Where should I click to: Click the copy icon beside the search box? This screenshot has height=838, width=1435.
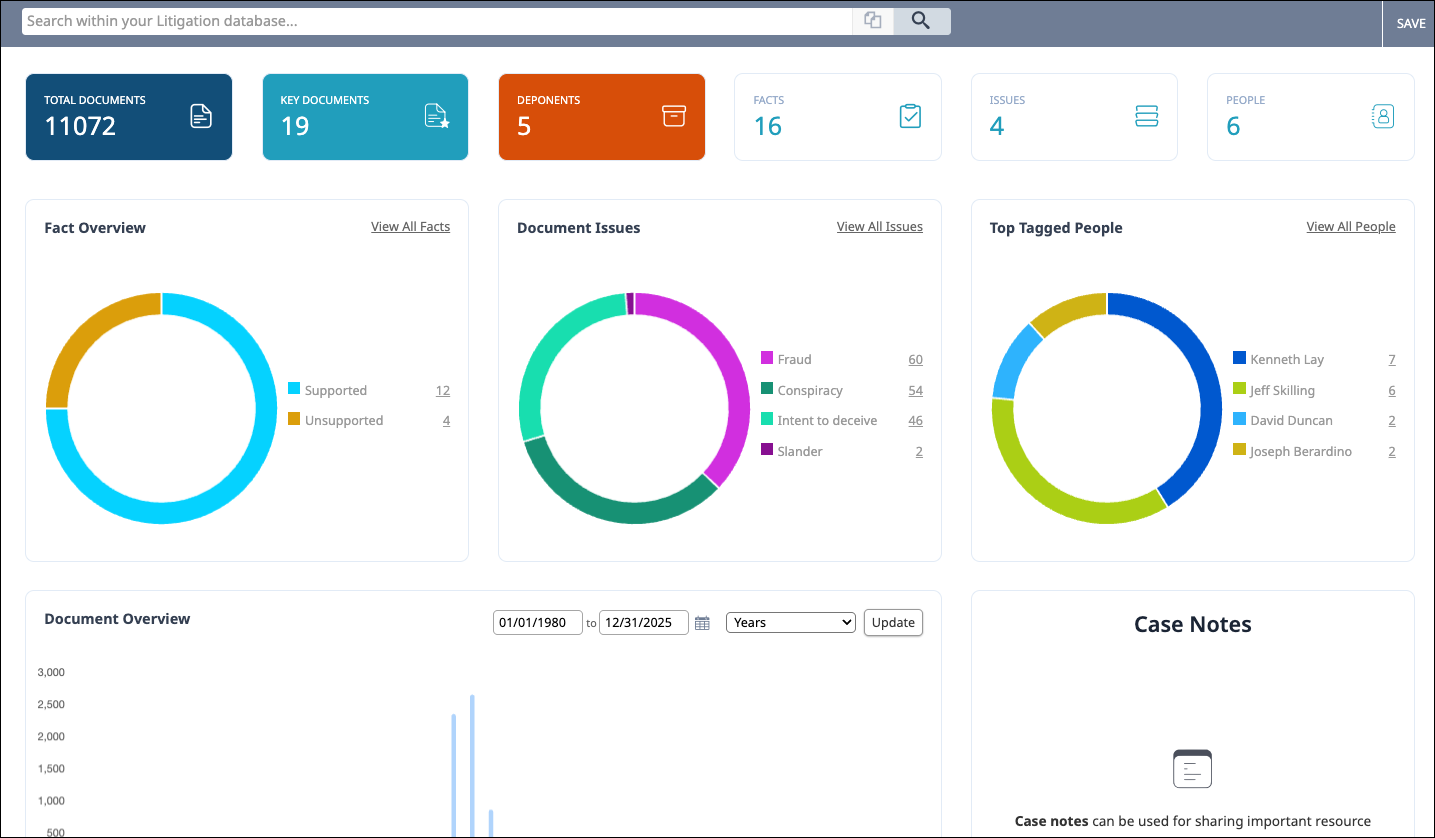point(873,21)
